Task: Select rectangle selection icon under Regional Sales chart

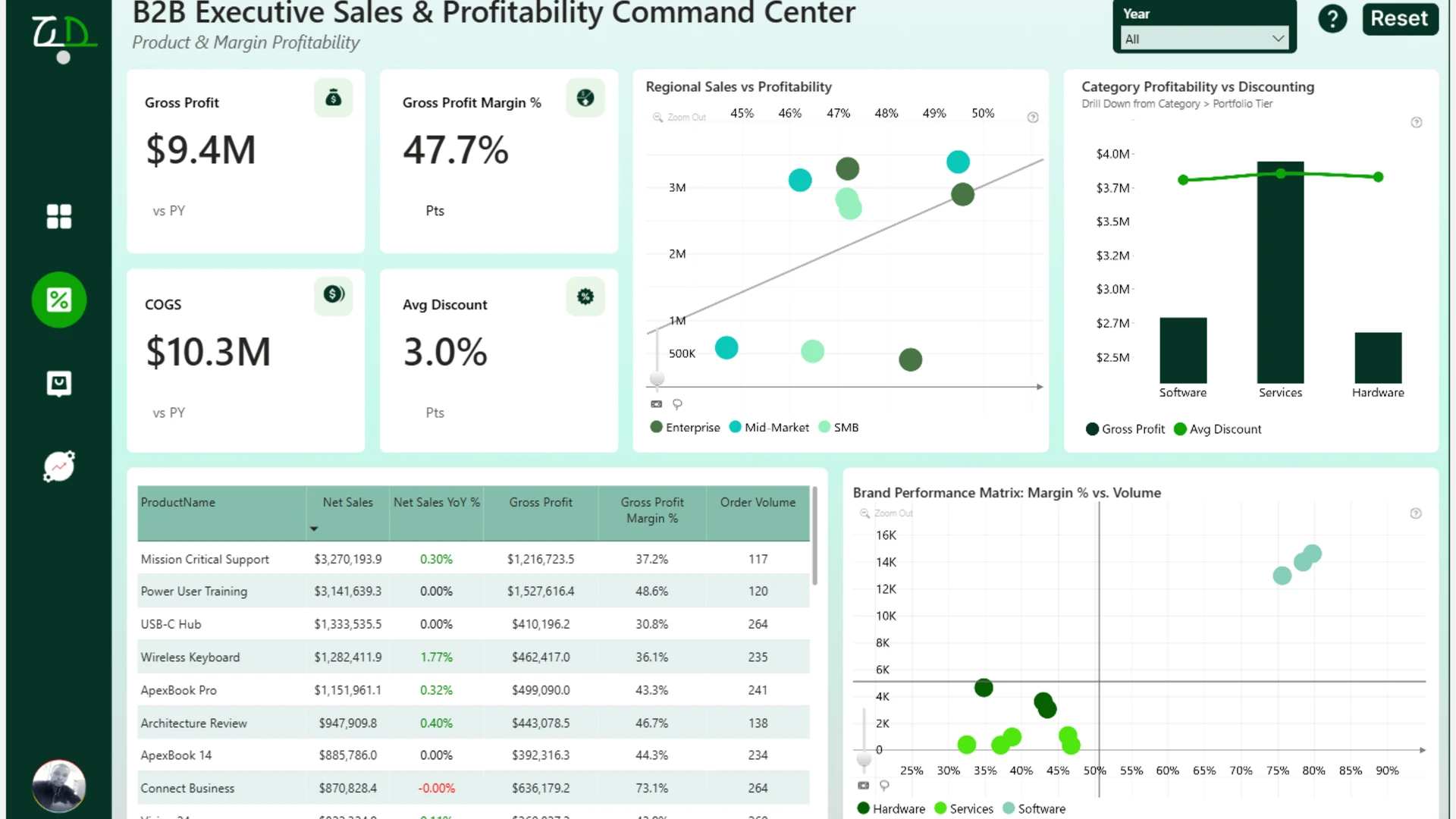Action: 657,404
